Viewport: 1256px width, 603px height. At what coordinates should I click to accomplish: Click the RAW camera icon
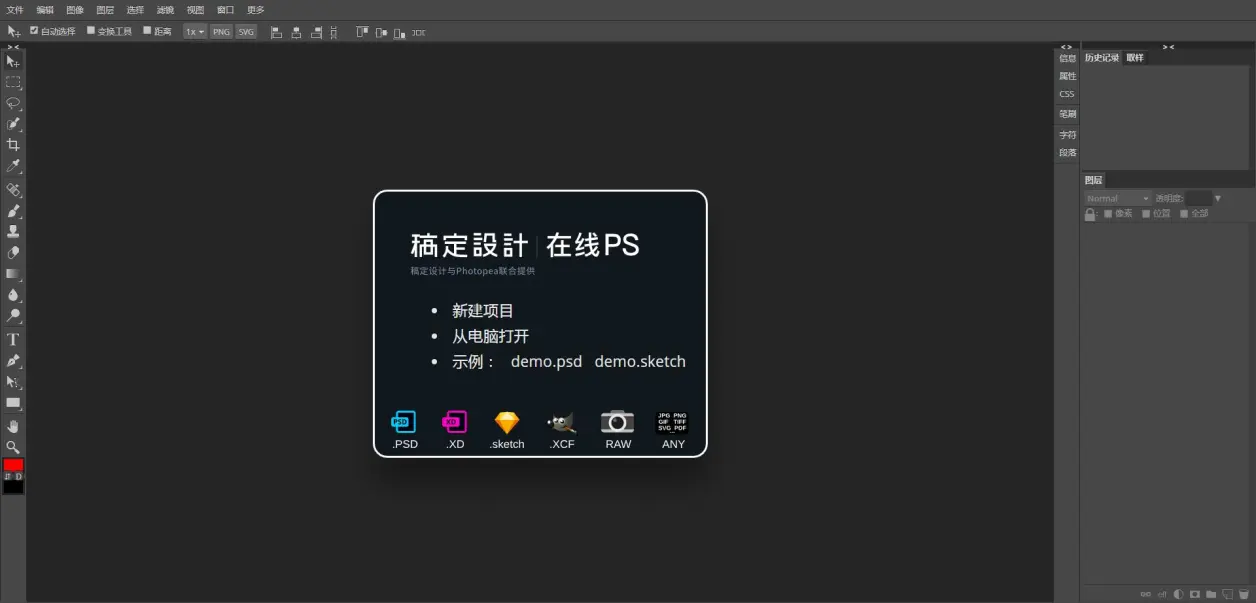pyautogui.click(x=618, y=422)
